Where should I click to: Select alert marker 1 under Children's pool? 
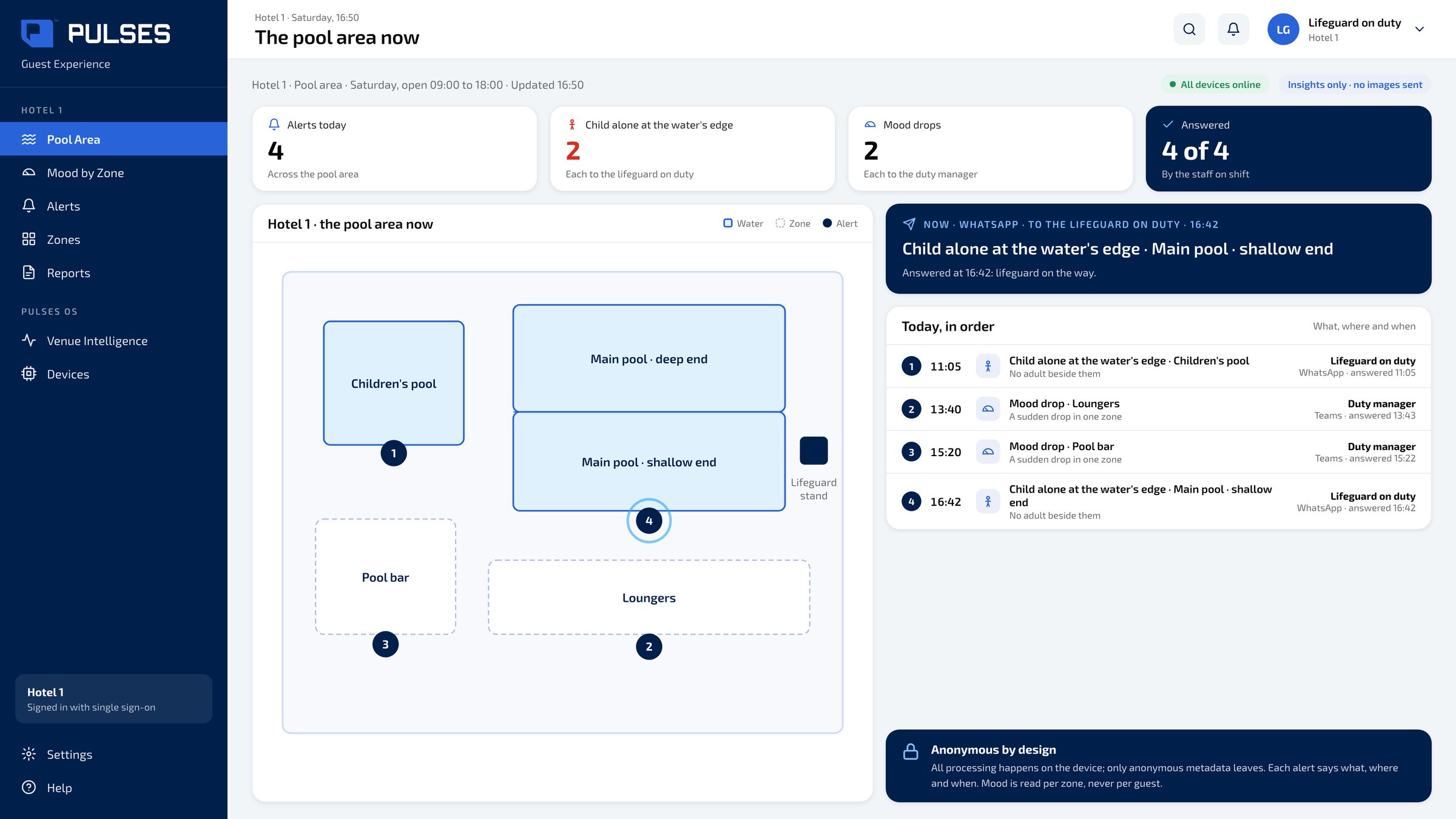[394, 453]
